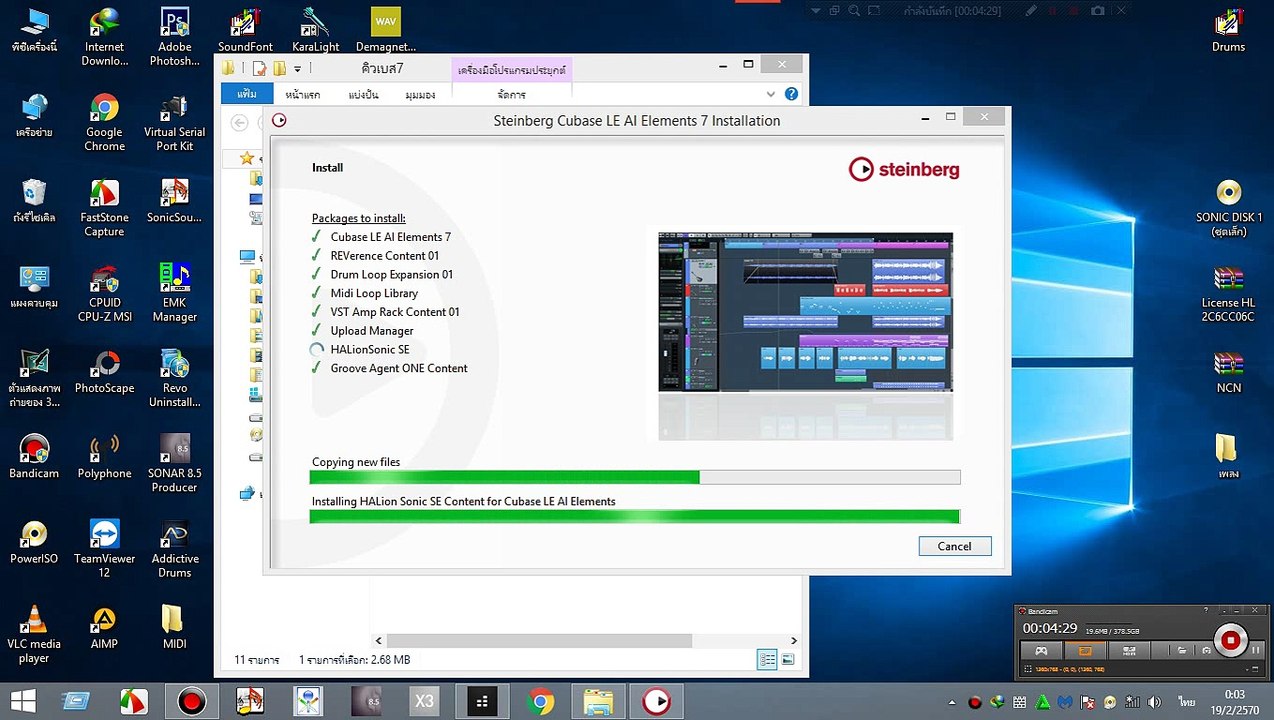Open Bandicam from the taskbar
This screenshot has width=1274, height=720.
pos(191,702)
